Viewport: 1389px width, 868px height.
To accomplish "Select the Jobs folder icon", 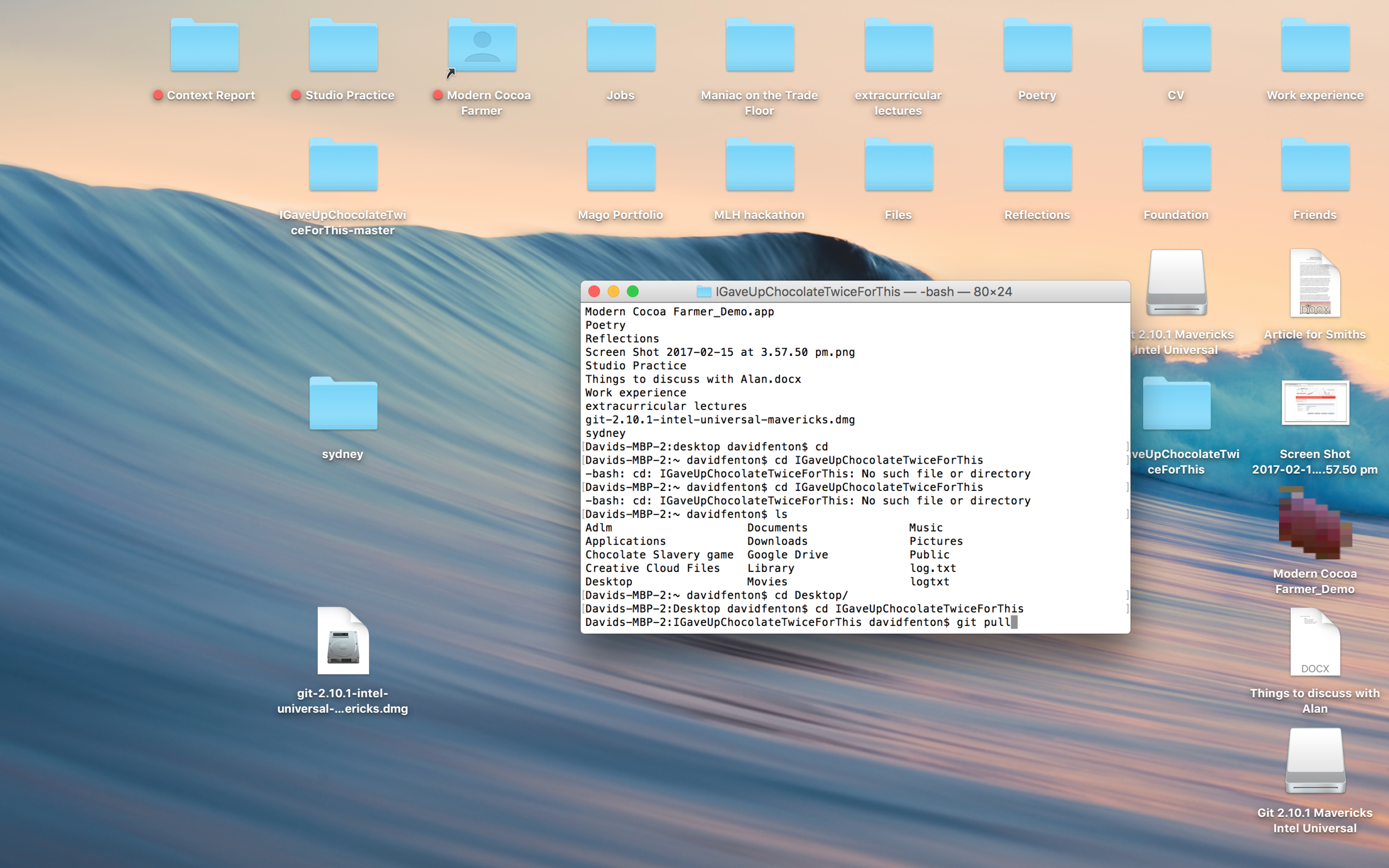I will (x=621, y=46).
